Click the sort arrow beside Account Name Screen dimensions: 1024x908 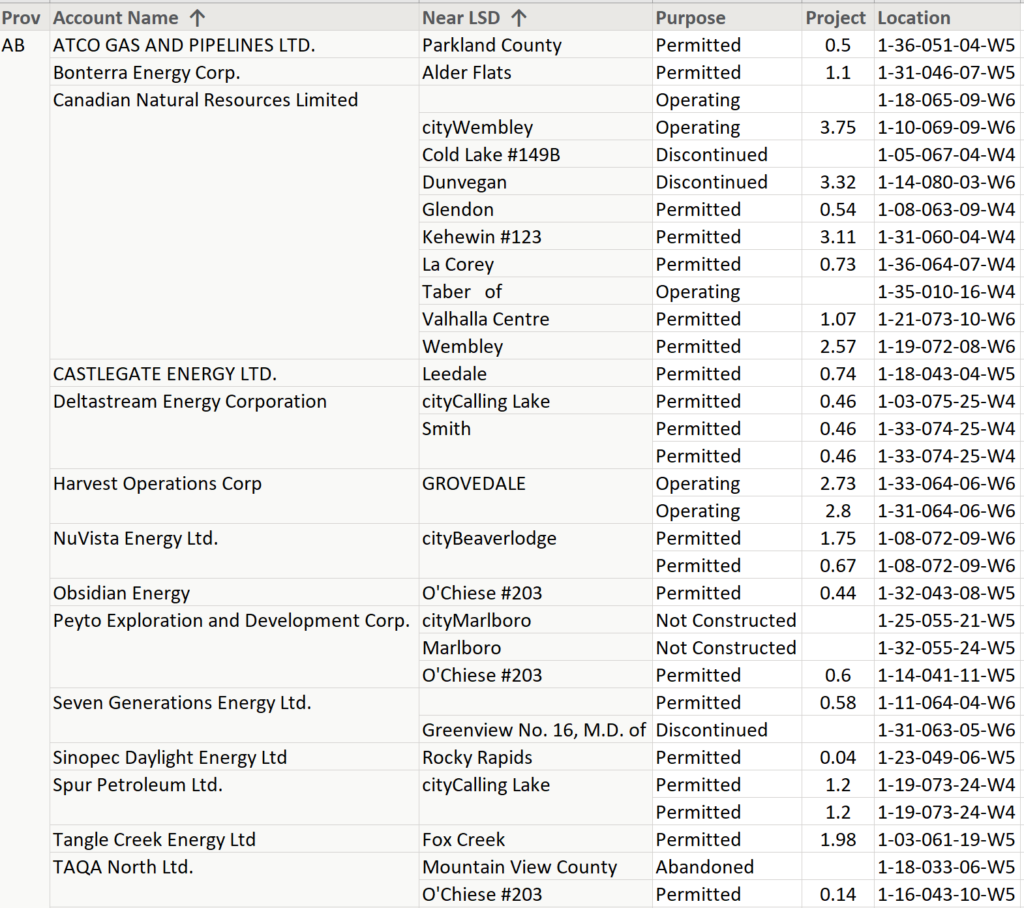click(197, 18)
